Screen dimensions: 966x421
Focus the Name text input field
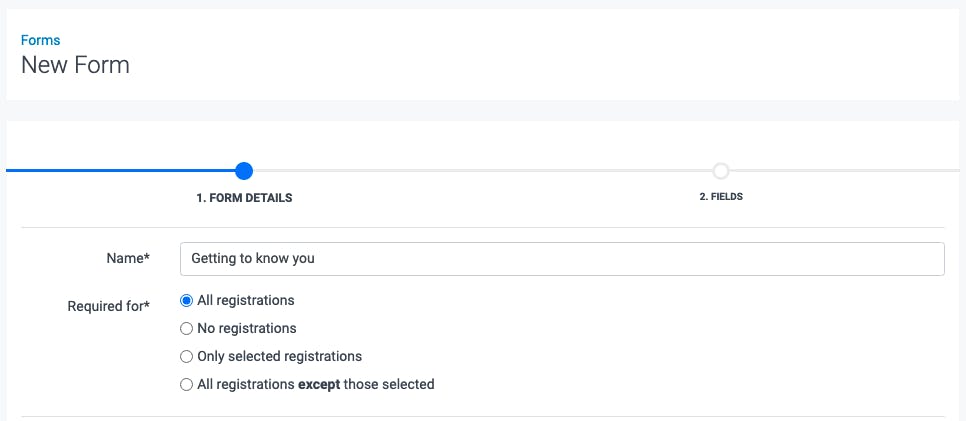point(561,258)
